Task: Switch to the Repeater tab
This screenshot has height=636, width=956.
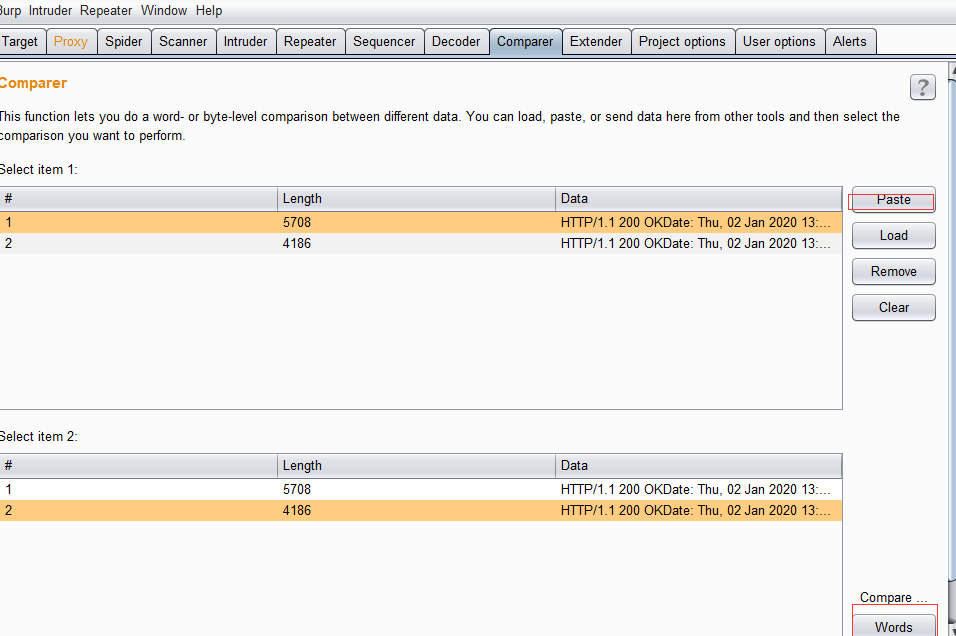Action: (310, 41)
